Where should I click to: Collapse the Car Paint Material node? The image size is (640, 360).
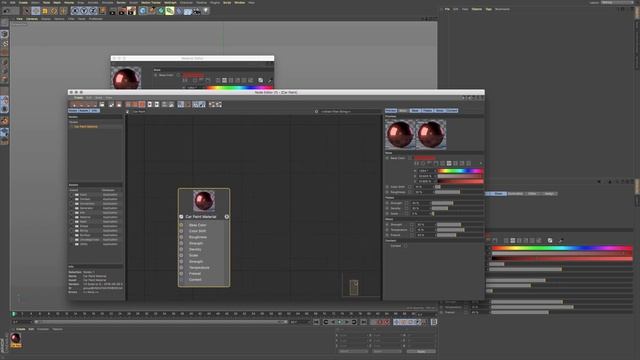coord(181,217)
